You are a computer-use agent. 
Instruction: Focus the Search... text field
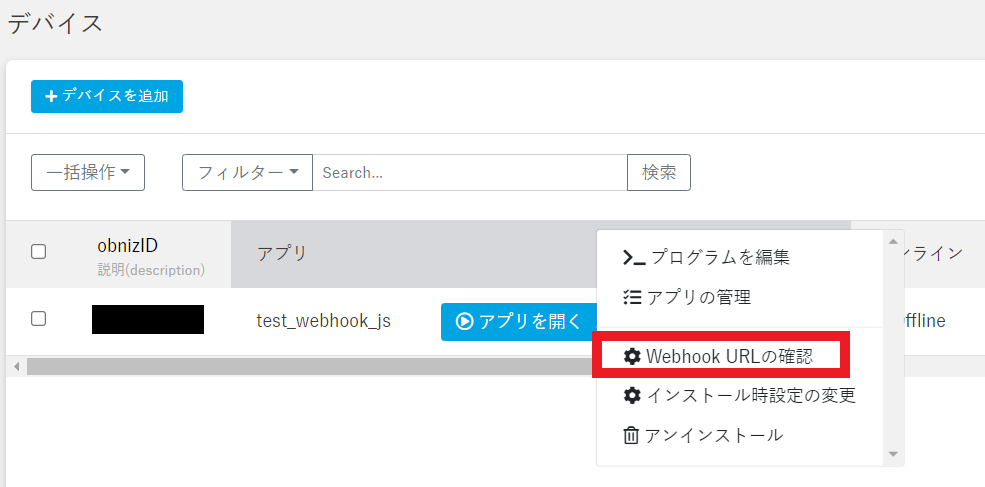(x=469, y=172)
